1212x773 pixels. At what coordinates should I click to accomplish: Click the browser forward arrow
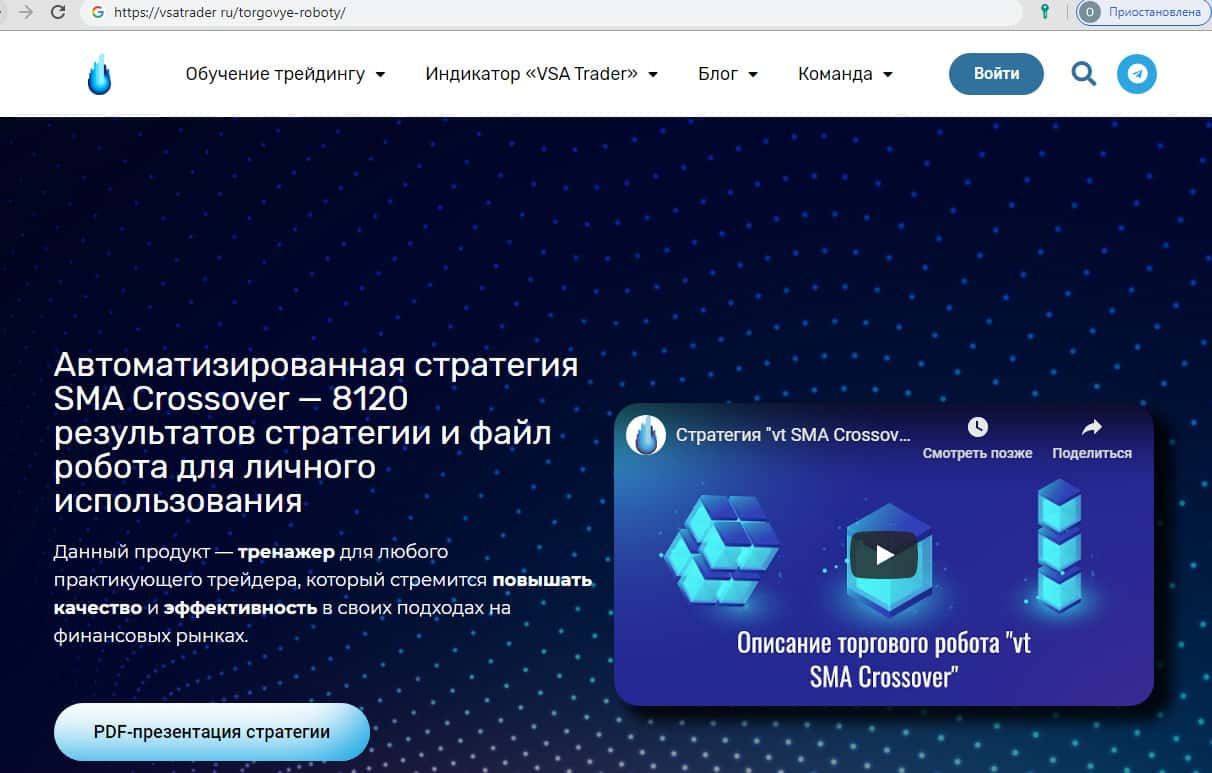click(x=26, y=12)
